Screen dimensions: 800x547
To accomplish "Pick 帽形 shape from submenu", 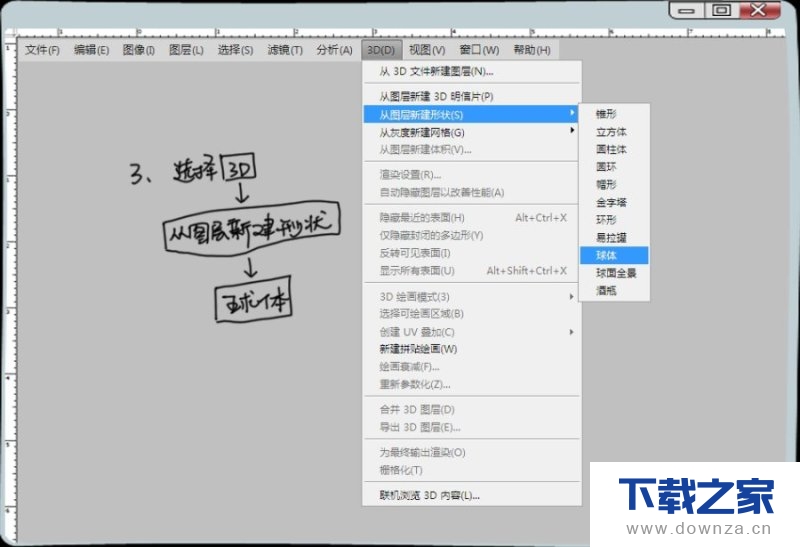I will pyautogui.click(x=614, y=185).
